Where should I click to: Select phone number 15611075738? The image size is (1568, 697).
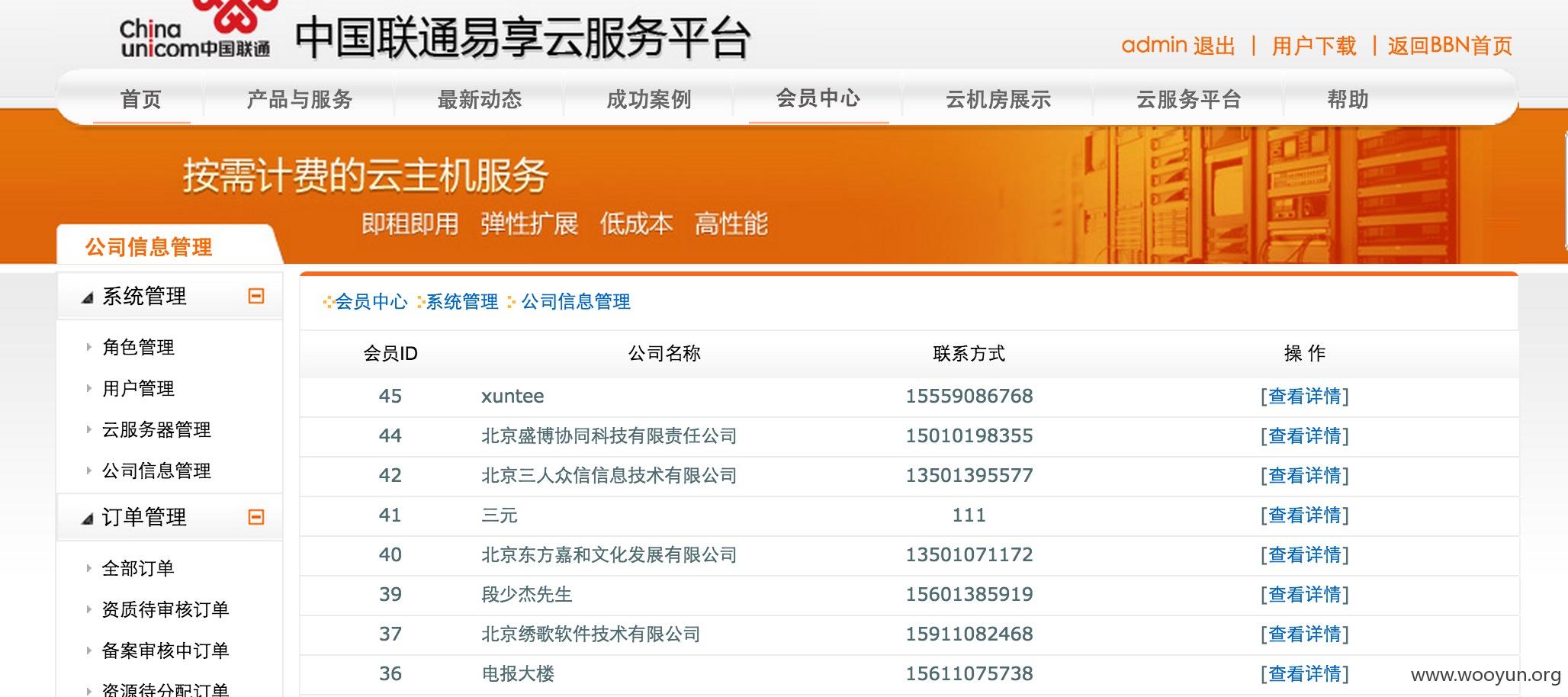tap(969, 674)
